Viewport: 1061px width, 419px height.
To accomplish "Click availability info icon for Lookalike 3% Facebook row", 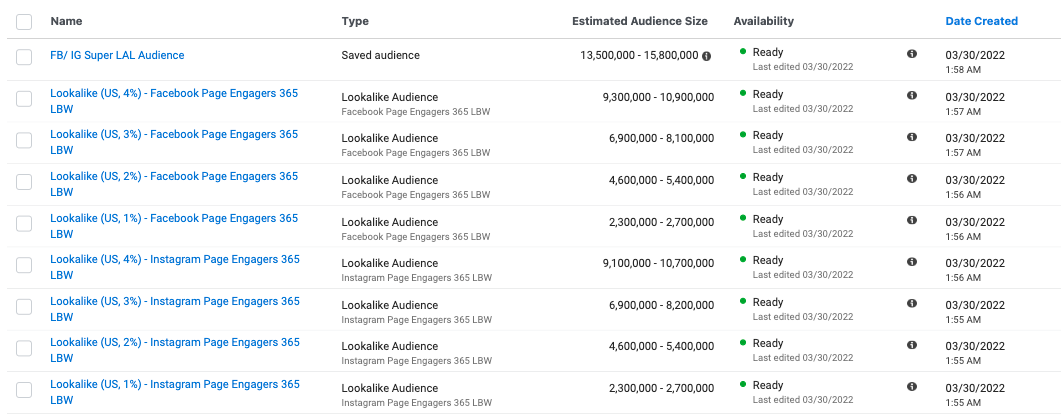I will pyautogui.click(x=911, y=137).
